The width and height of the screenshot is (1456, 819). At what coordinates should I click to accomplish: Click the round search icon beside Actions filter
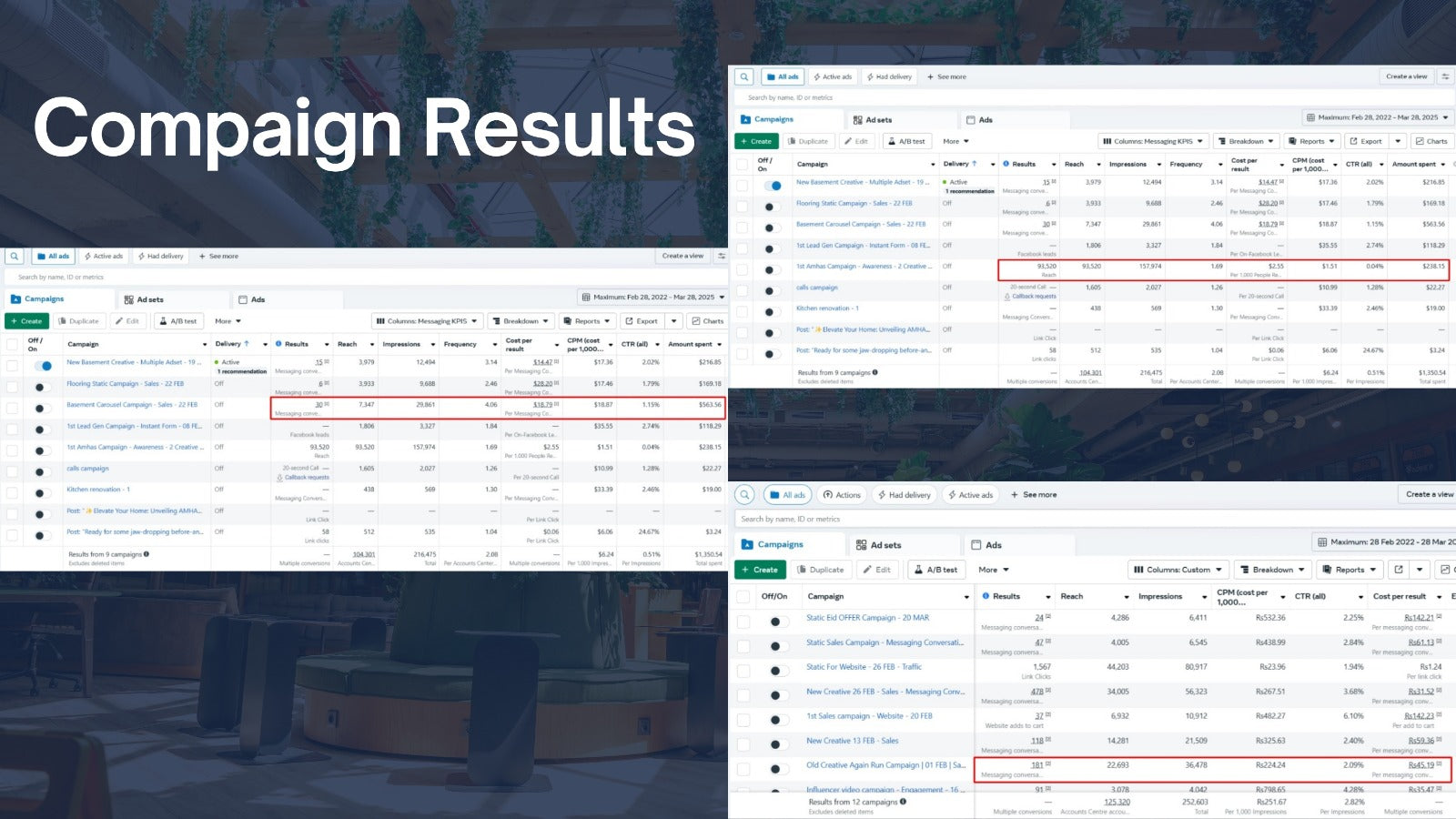(x=745, y=494)
